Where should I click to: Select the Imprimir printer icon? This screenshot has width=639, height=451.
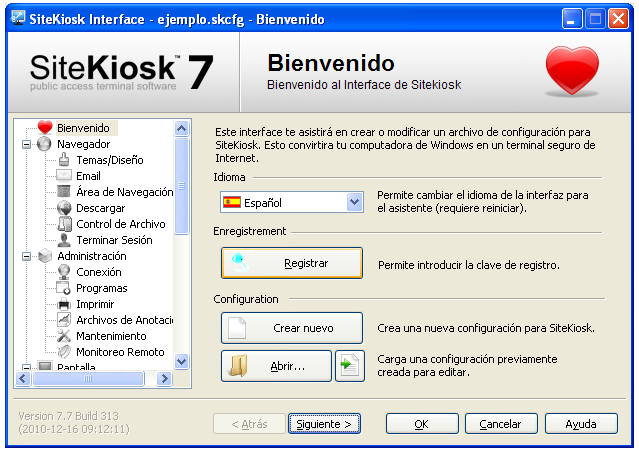(x=64, y=304)
